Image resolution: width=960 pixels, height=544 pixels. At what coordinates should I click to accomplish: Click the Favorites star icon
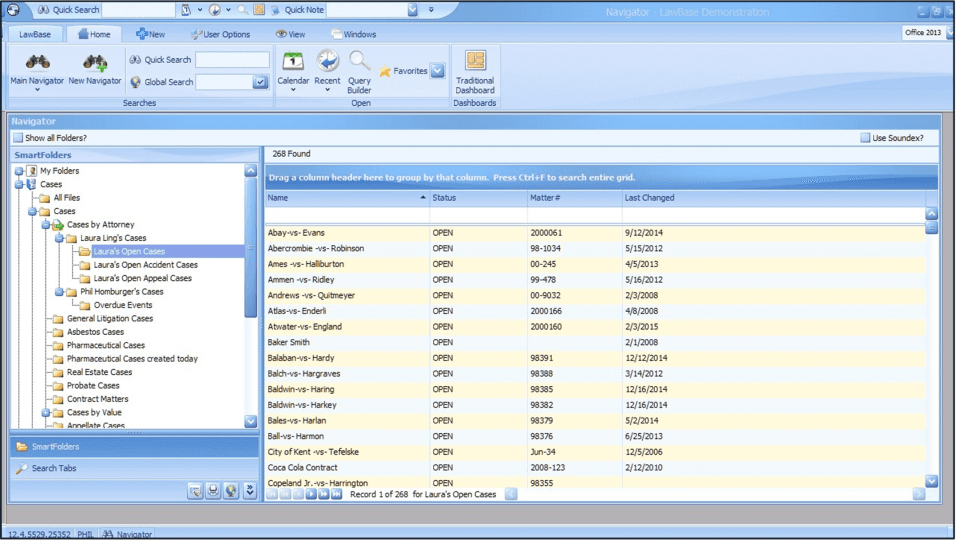(385, 72)
